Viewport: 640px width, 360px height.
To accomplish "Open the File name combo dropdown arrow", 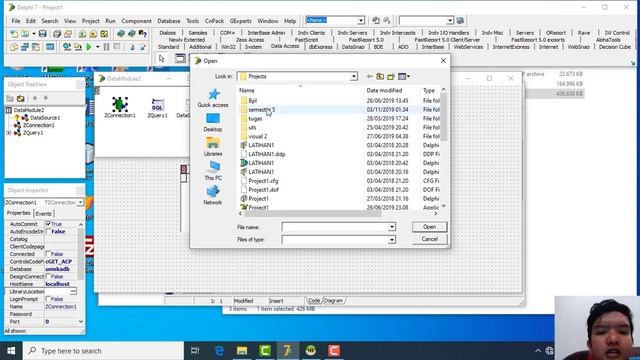I will [391, 227].
